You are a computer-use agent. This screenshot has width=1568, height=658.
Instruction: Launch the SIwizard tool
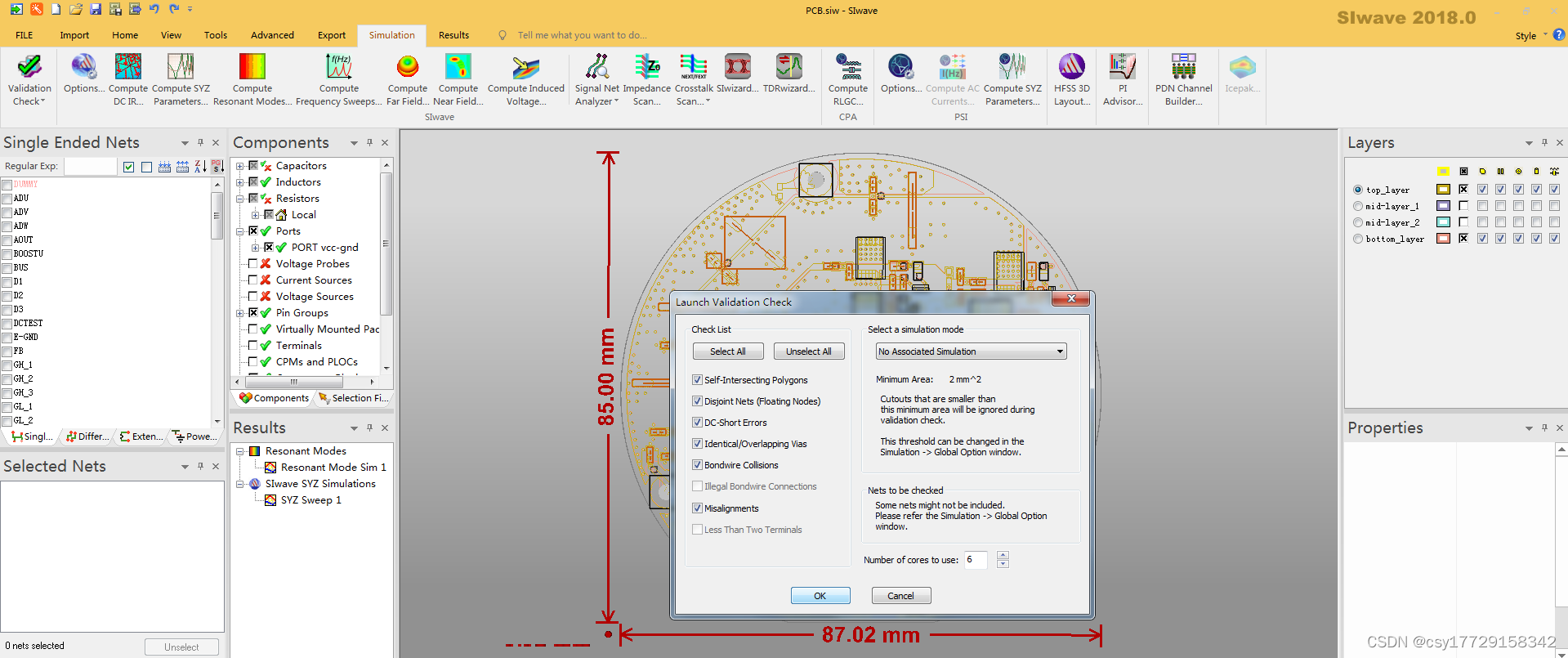(x=738, y=74)
